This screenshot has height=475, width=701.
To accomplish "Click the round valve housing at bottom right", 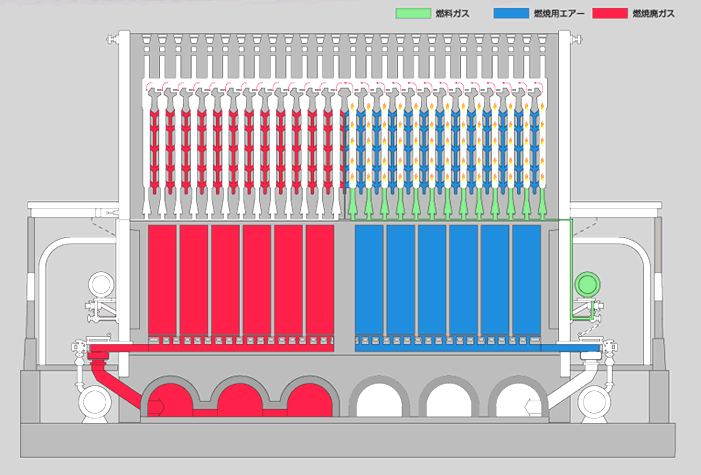I will [594, 402].
